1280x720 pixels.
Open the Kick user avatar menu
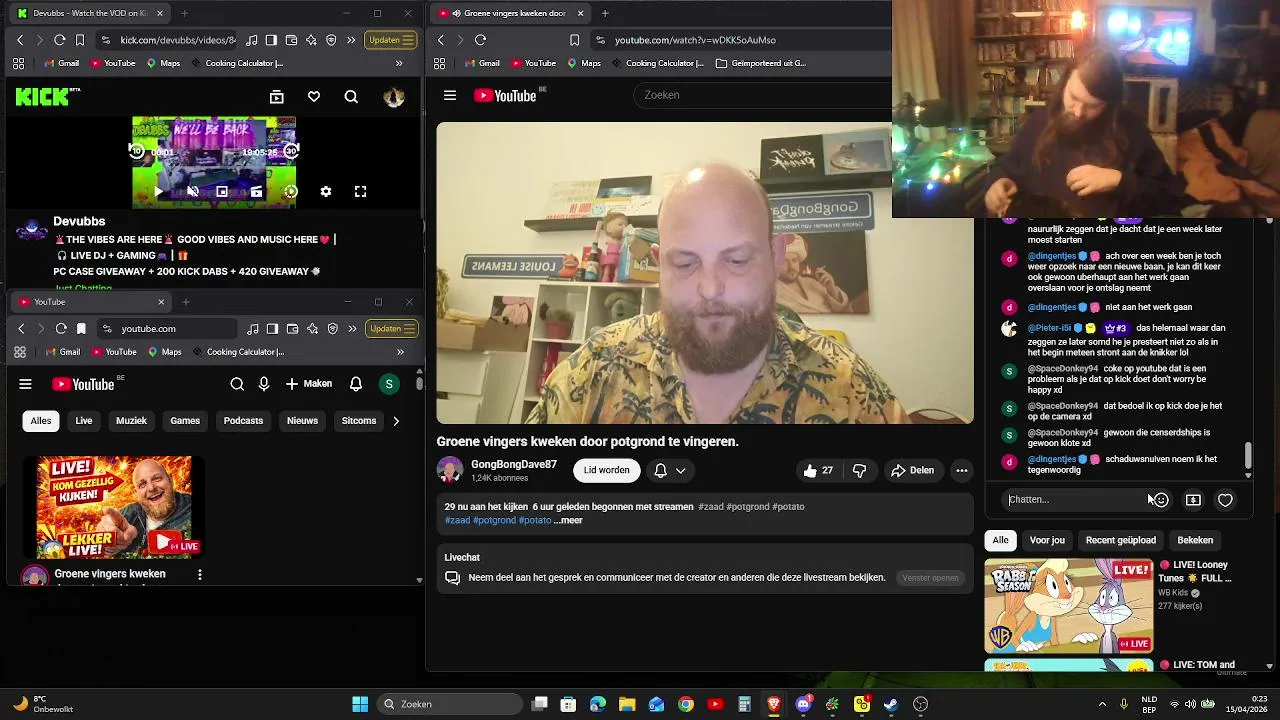(x=393, y=97)
